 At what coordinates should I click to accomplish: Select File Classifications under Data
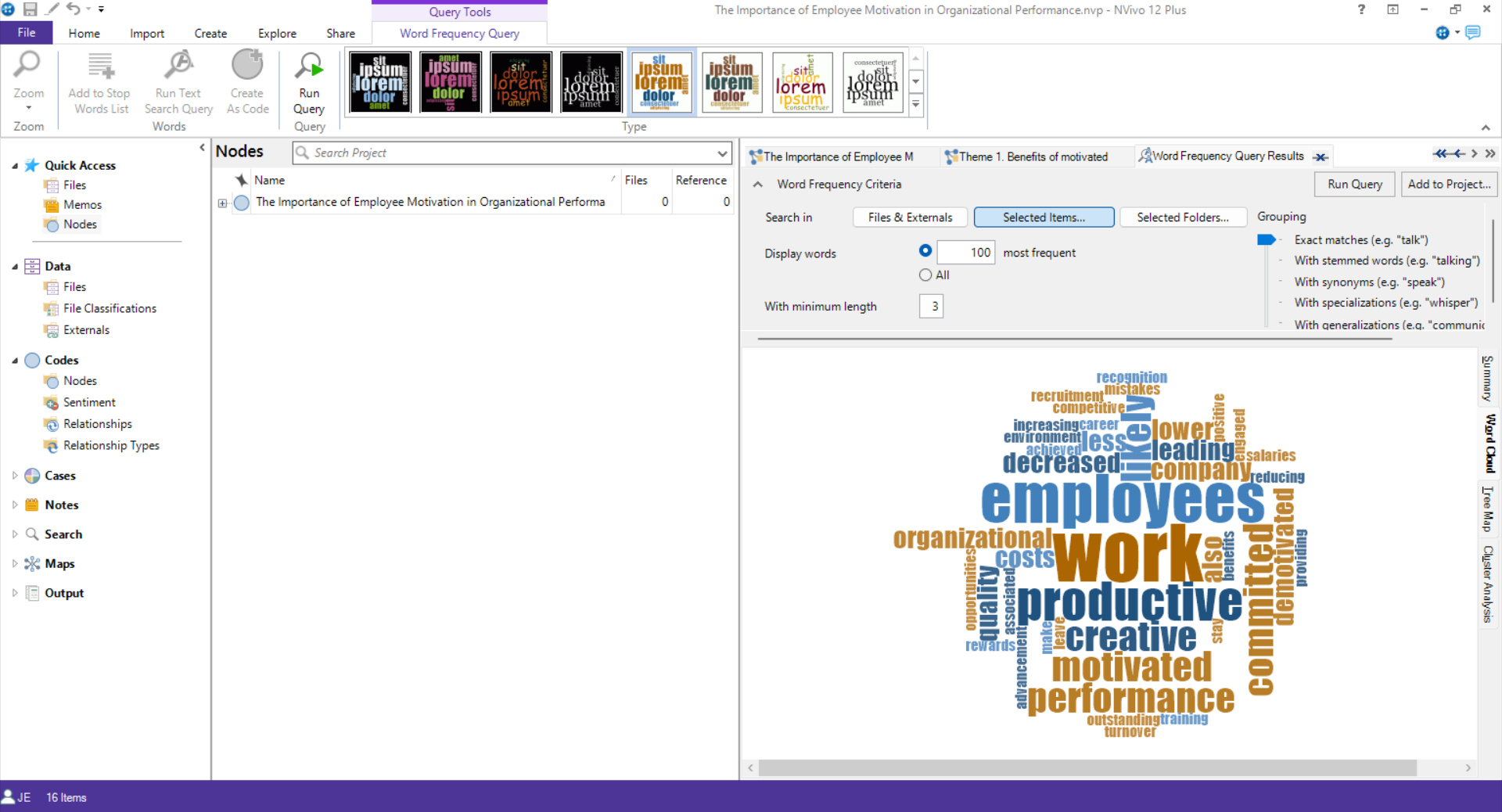(110, 308)
